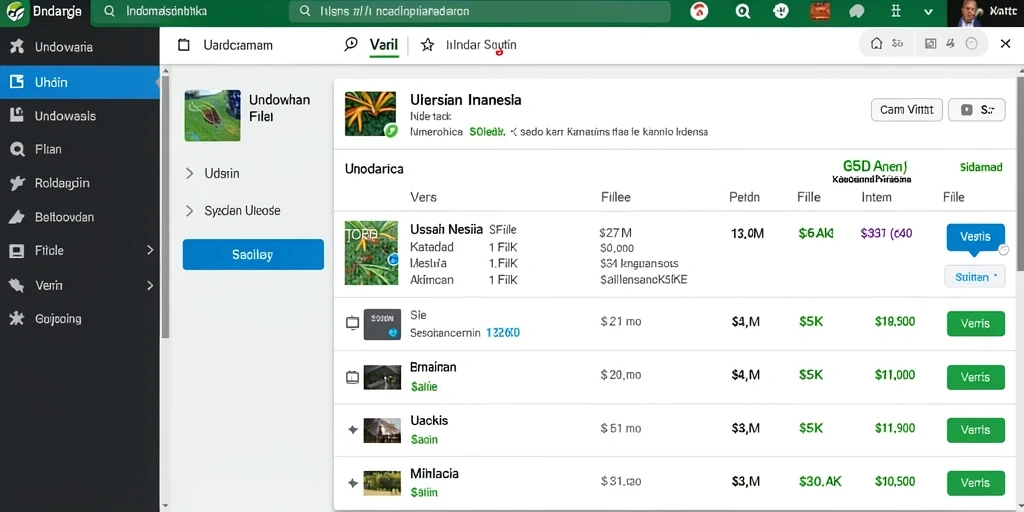
Task: Open the Flian search icon in sidebar
Action: [17, 150]
